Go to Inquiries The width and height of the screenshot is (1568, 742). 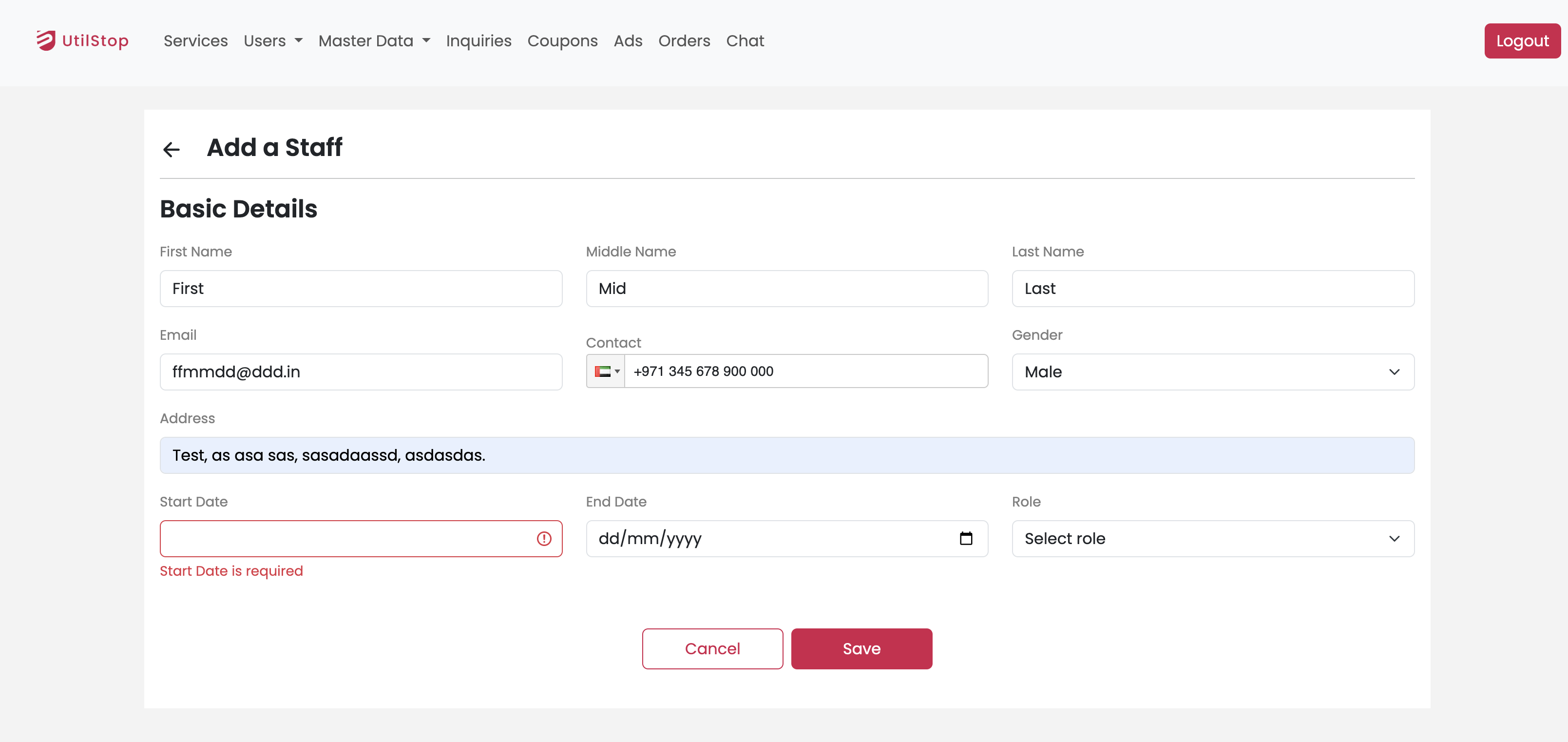(x=478, y=41)
